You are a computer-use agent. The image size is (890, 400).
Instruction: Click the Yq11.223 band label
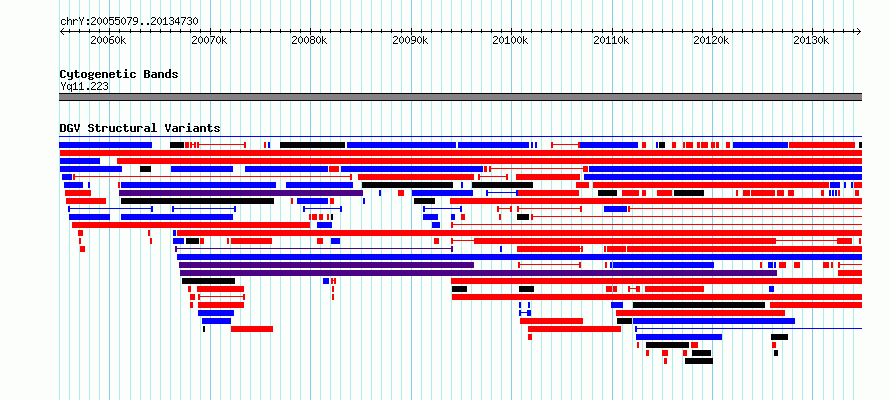tap(84, 86)
